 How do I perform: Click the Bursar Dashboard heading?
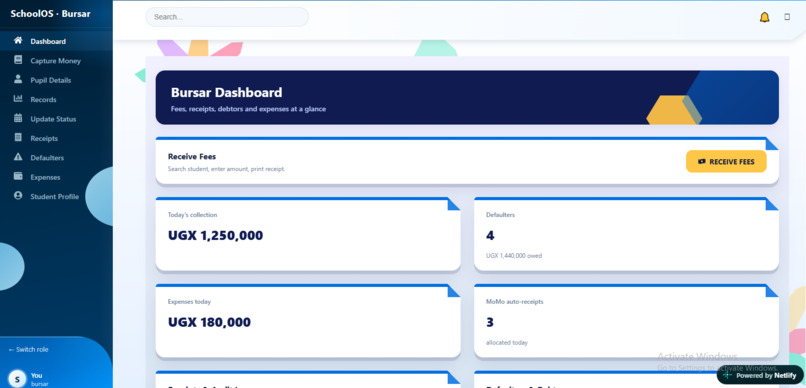click(x=226, y=93)
